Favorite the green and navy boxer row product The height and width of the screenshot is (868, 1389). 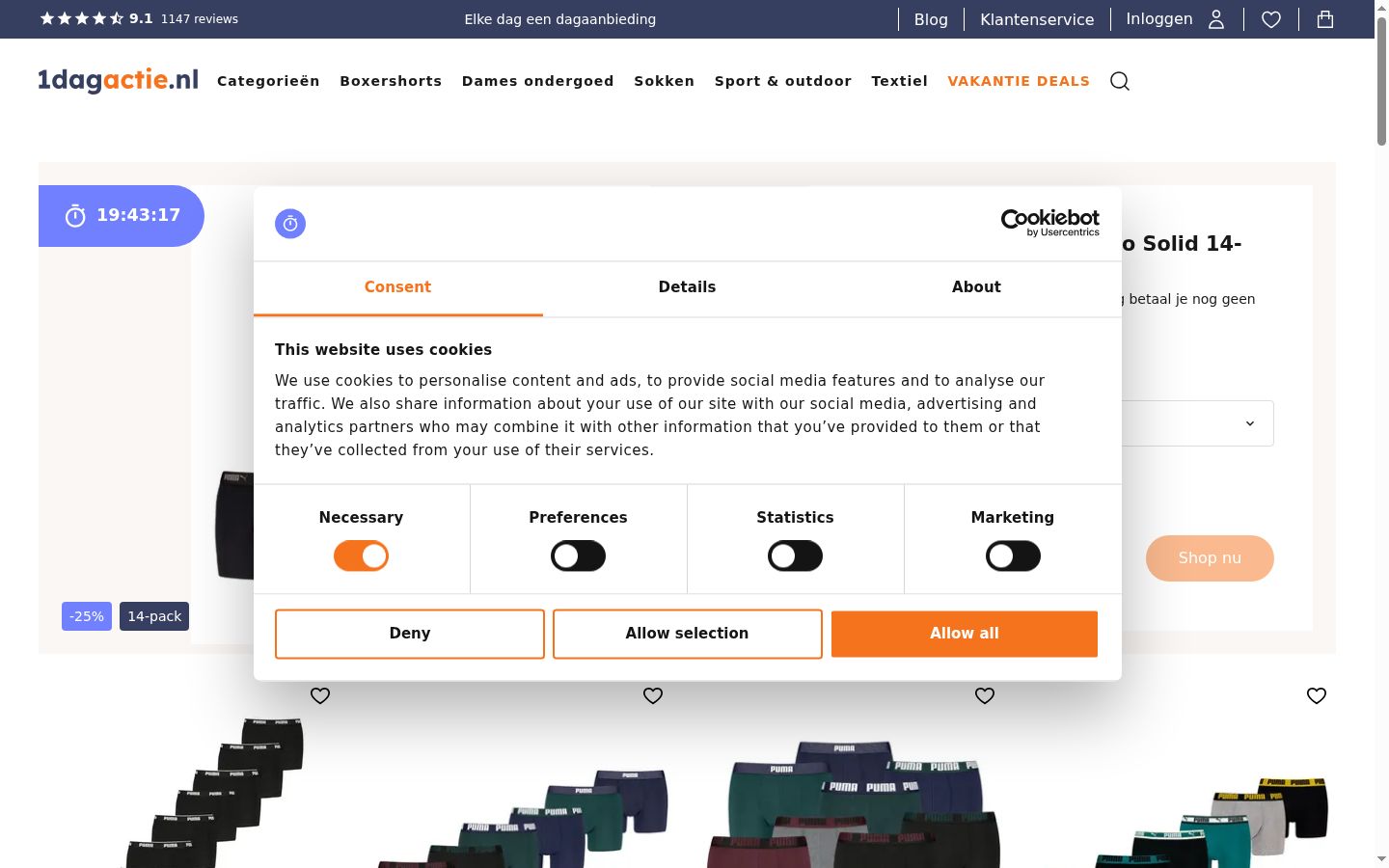(653, 695)
